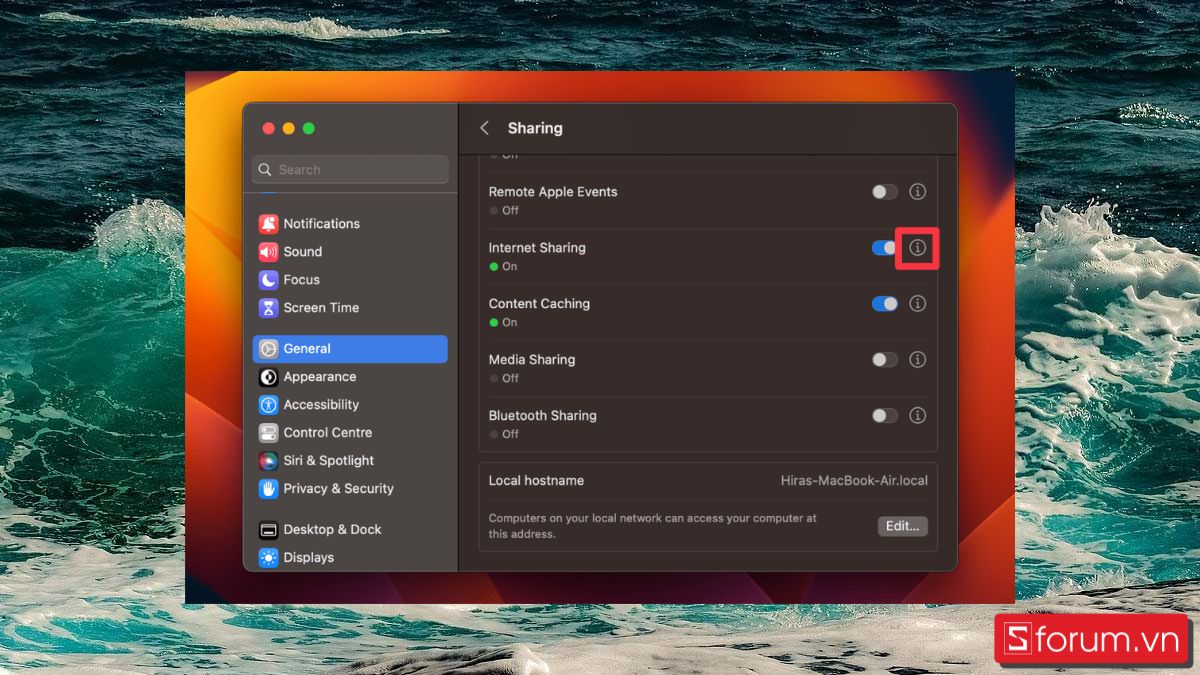Go back using the Sharing back chevron

[x=484, y=128]
